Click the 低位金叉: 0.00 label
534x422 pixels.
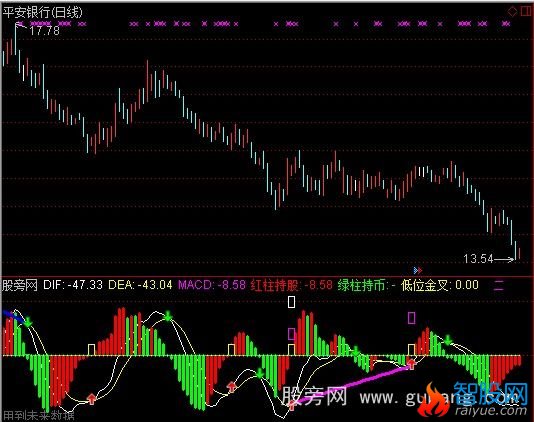tap(440, 285)
